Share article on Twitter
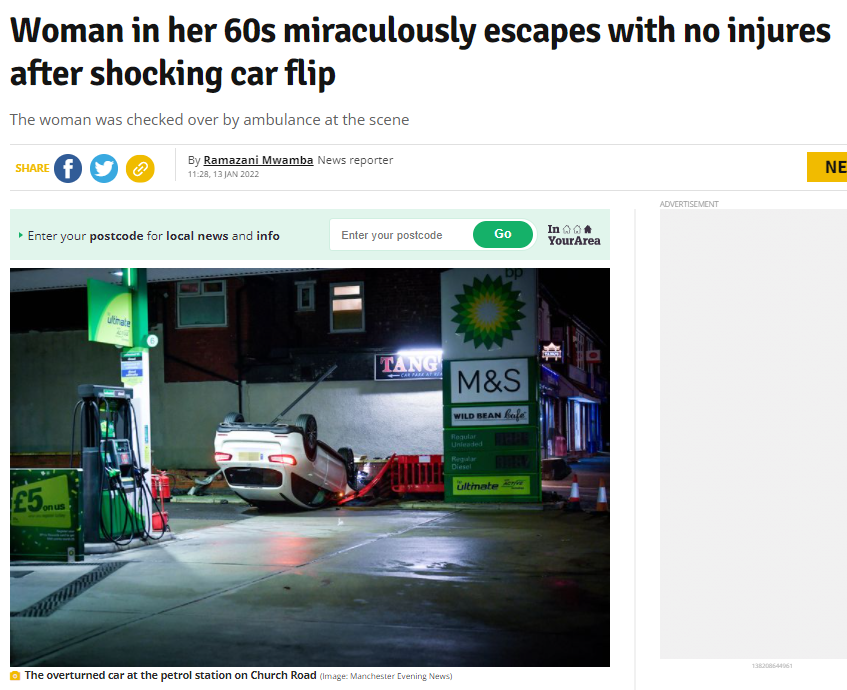The height and width of the screenshot is (690, 847). tap(104, 168)
